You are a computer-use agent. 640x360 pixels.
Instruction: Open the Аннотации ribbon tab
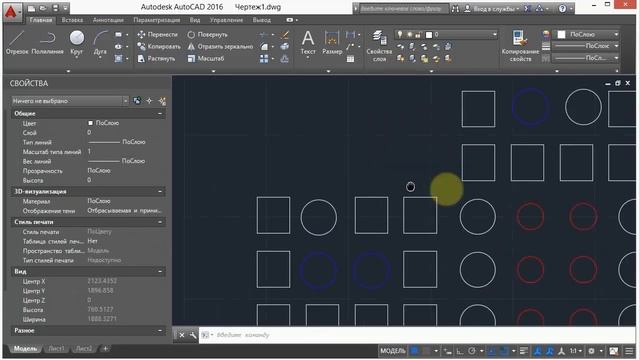click(108, 20)
